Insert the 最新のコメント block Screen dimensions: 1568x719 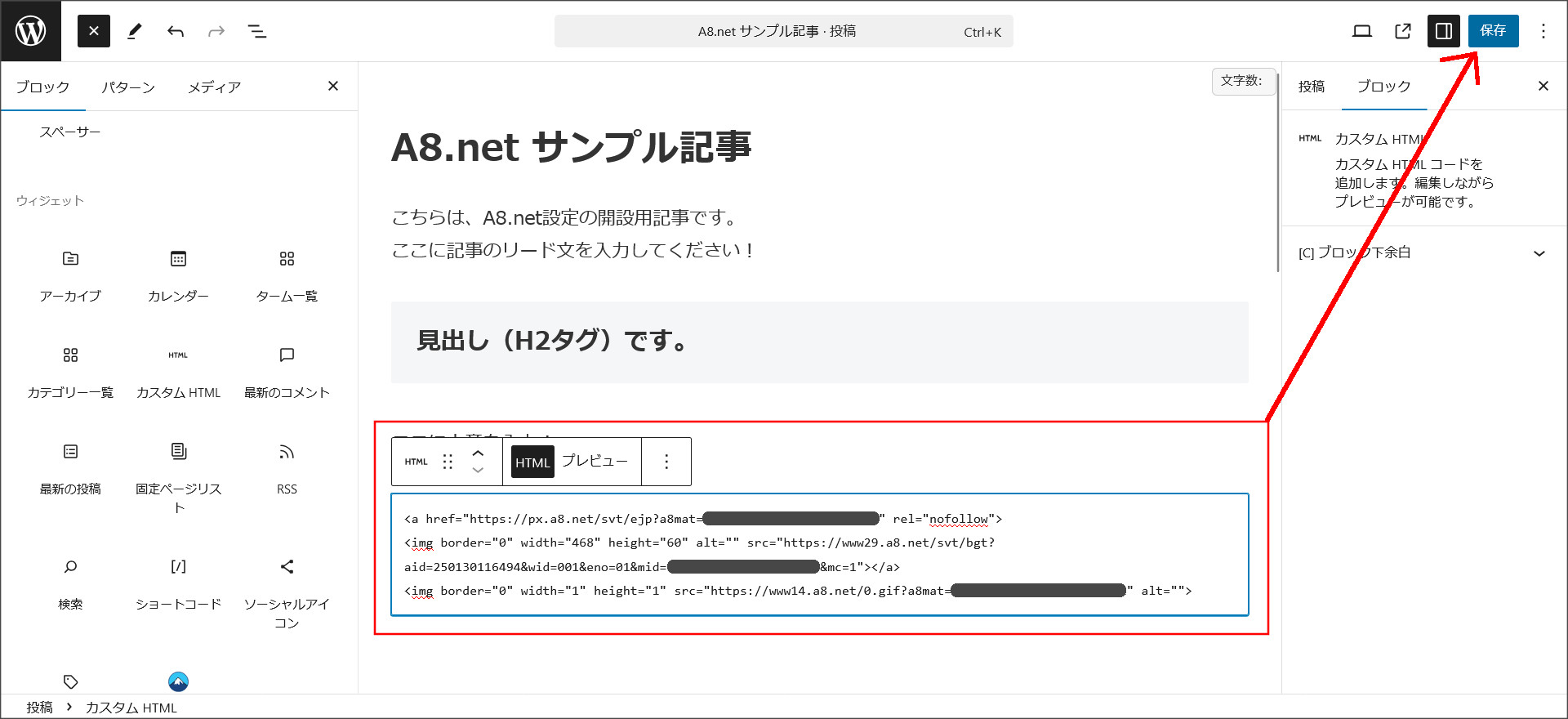point(287,373)
